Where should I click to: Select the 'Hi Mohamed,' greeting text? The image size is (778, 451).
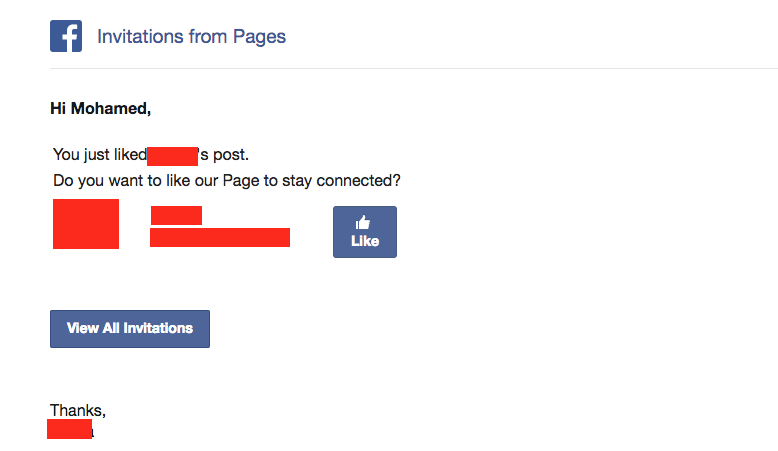click(x=100, y=109)
